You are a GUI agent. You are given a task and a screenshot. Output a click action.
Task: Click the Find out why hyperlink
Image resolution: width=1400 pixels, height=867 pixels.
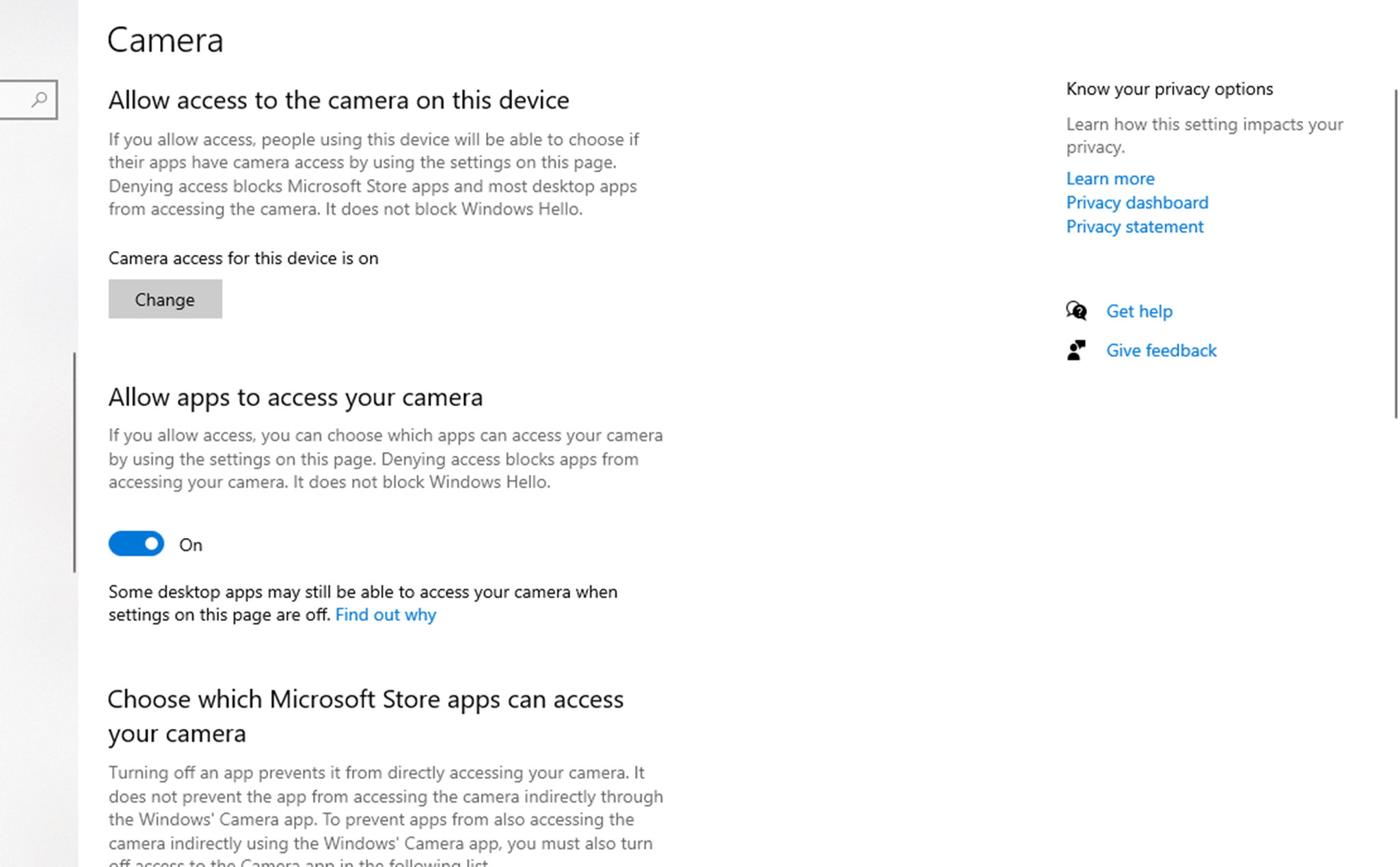386,615
